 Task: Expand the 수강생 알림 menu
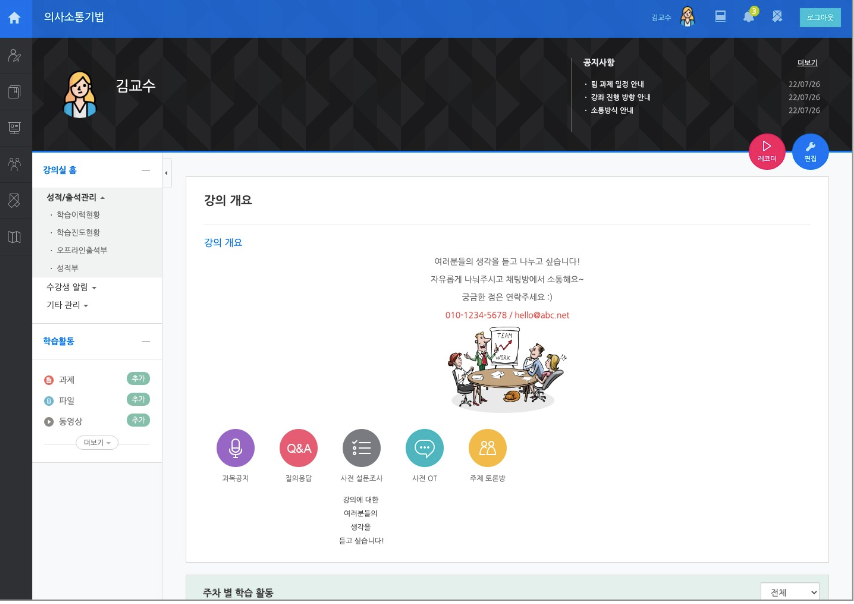point(71,287)
